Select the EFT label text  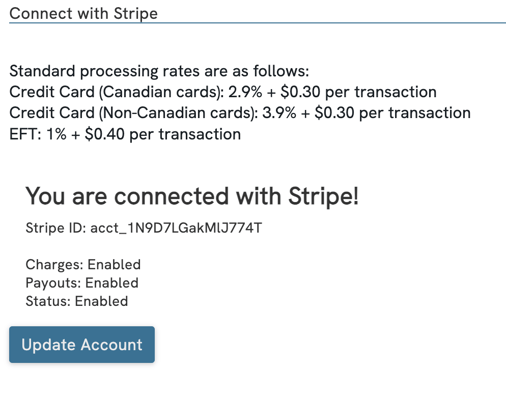pyautogui.click(x=25, y=135)
